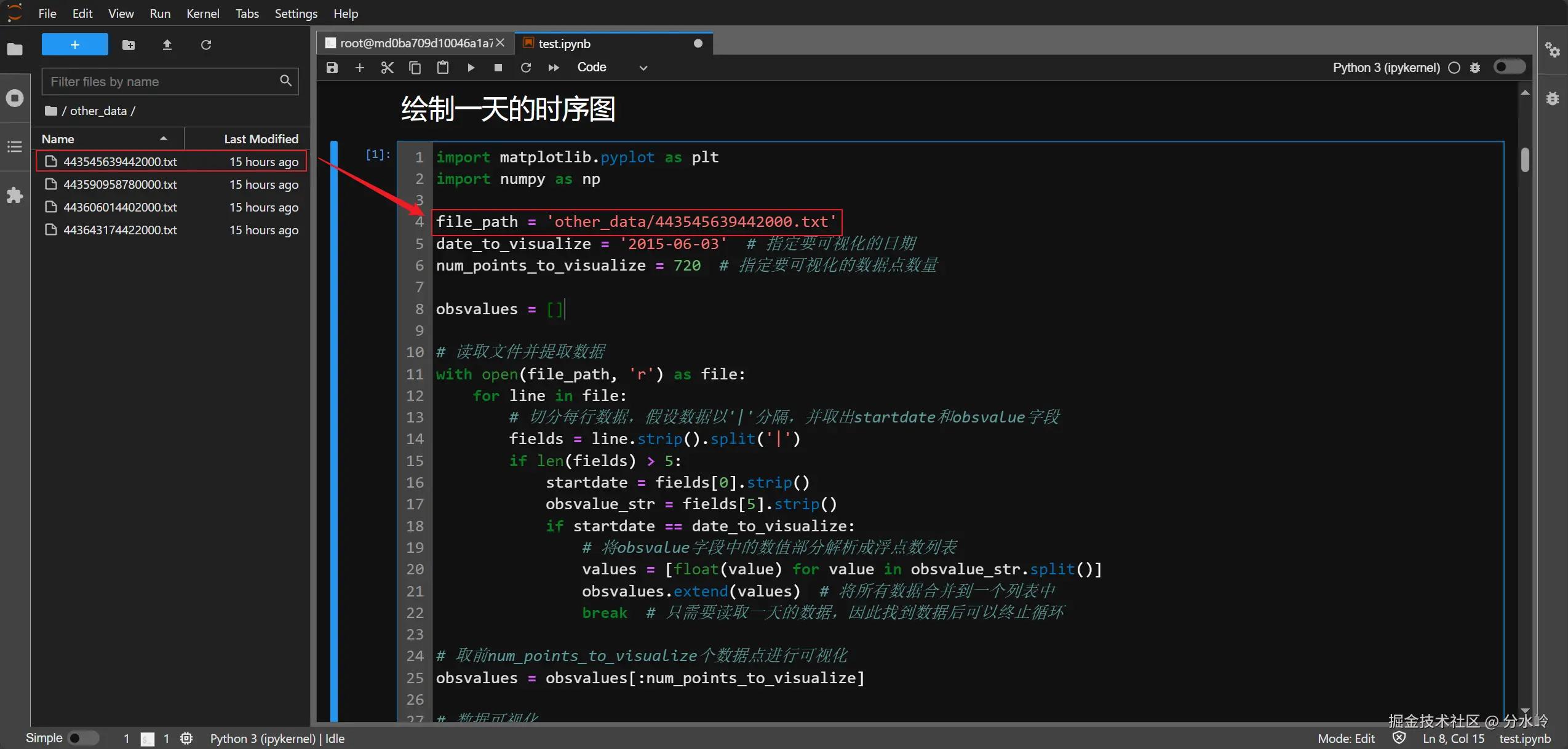Click the notebook vertical scrollbar thumb
The height and width of the screenshot is (749, 1568).
tap(1525, 160)
